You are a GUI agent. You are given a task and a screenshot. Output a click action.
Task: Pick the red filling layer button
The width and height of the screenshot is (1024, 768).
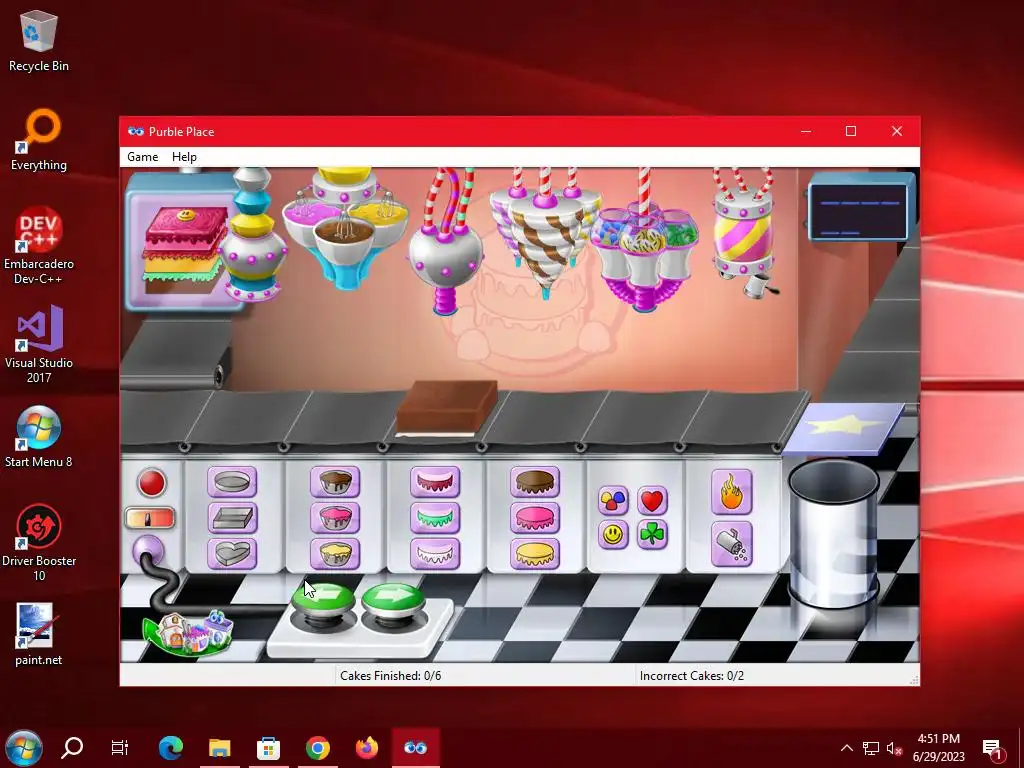[x=435, y=482]
